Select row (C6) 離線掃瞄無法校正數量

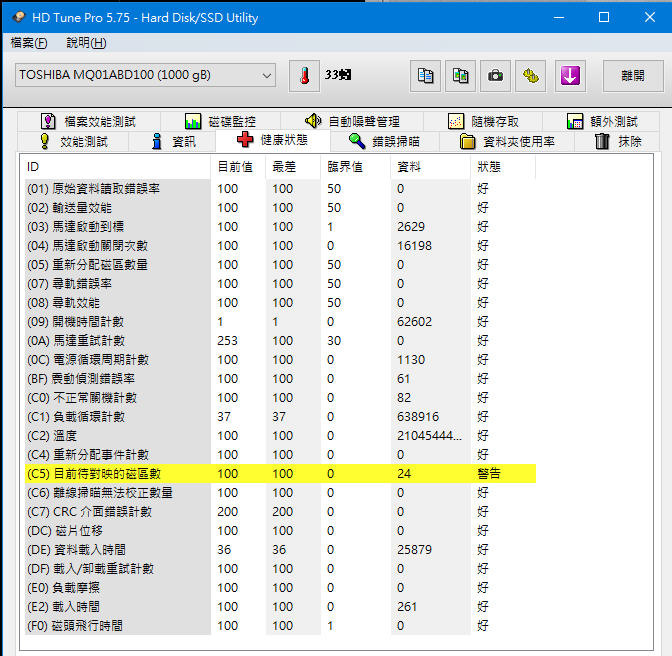click(x=280, y=493)
